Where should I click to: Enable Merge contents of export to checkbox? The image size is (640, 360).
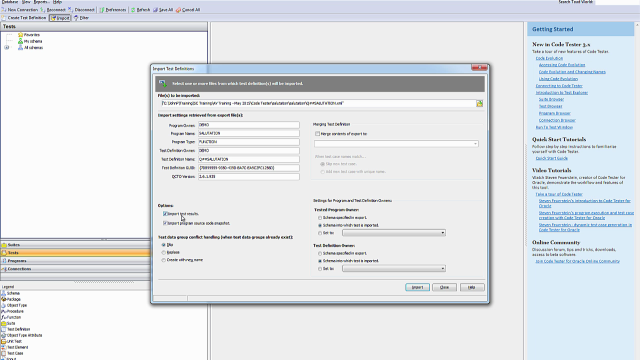[x=317, y=134]
